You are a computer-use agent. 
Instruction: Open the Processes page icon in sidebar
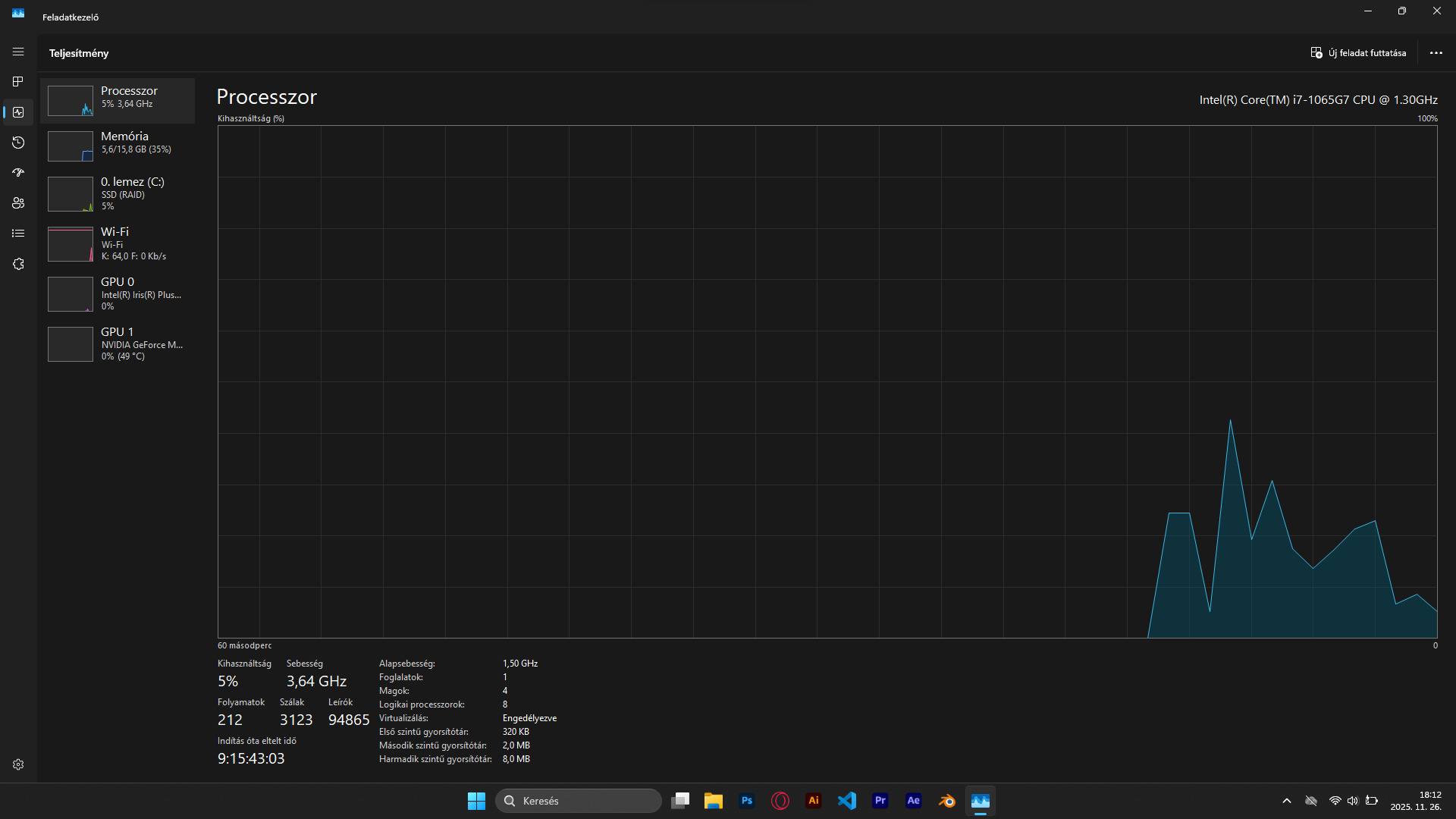18,82
